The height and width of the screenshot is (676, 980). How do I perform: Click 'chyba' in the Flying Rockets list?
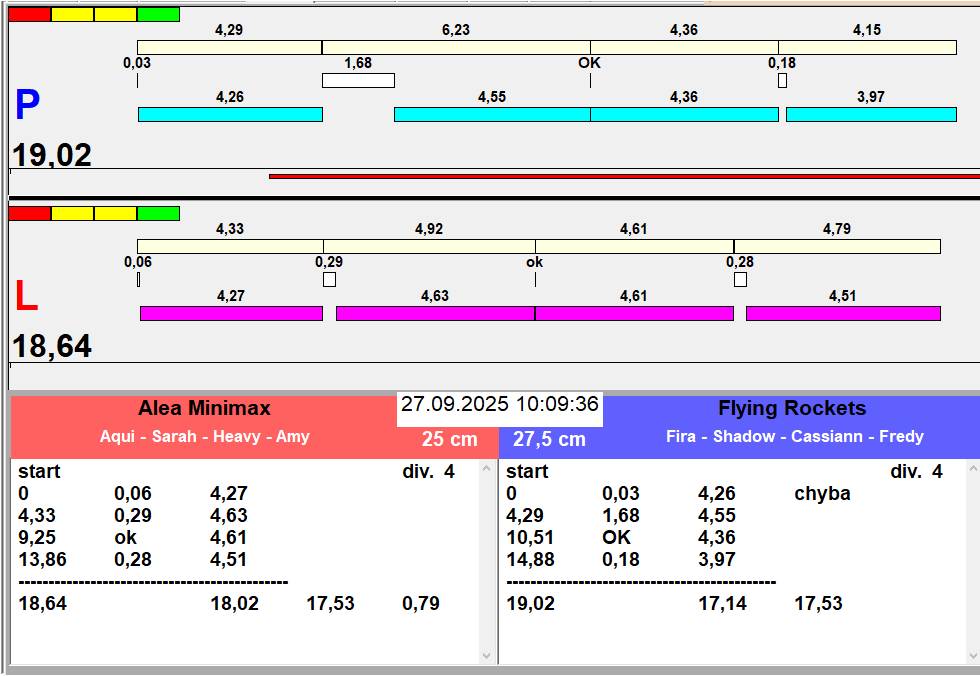tap(822, 494)
